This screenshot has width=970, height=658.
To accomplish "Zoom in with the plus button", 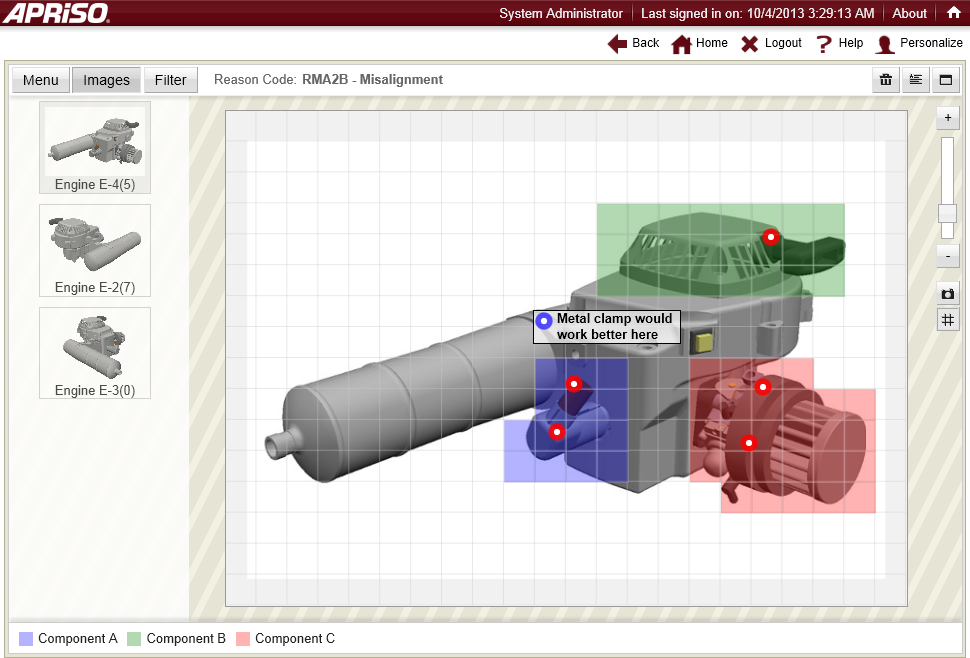I will coord(947,118).
